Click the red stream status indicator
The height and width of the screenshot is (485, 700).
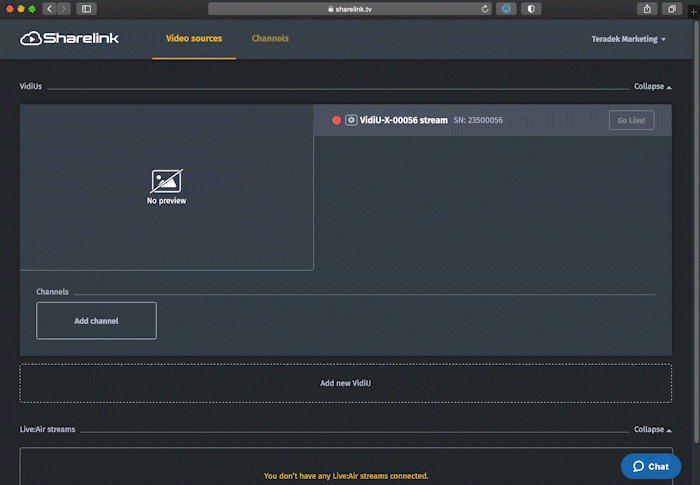pos(336,120)
